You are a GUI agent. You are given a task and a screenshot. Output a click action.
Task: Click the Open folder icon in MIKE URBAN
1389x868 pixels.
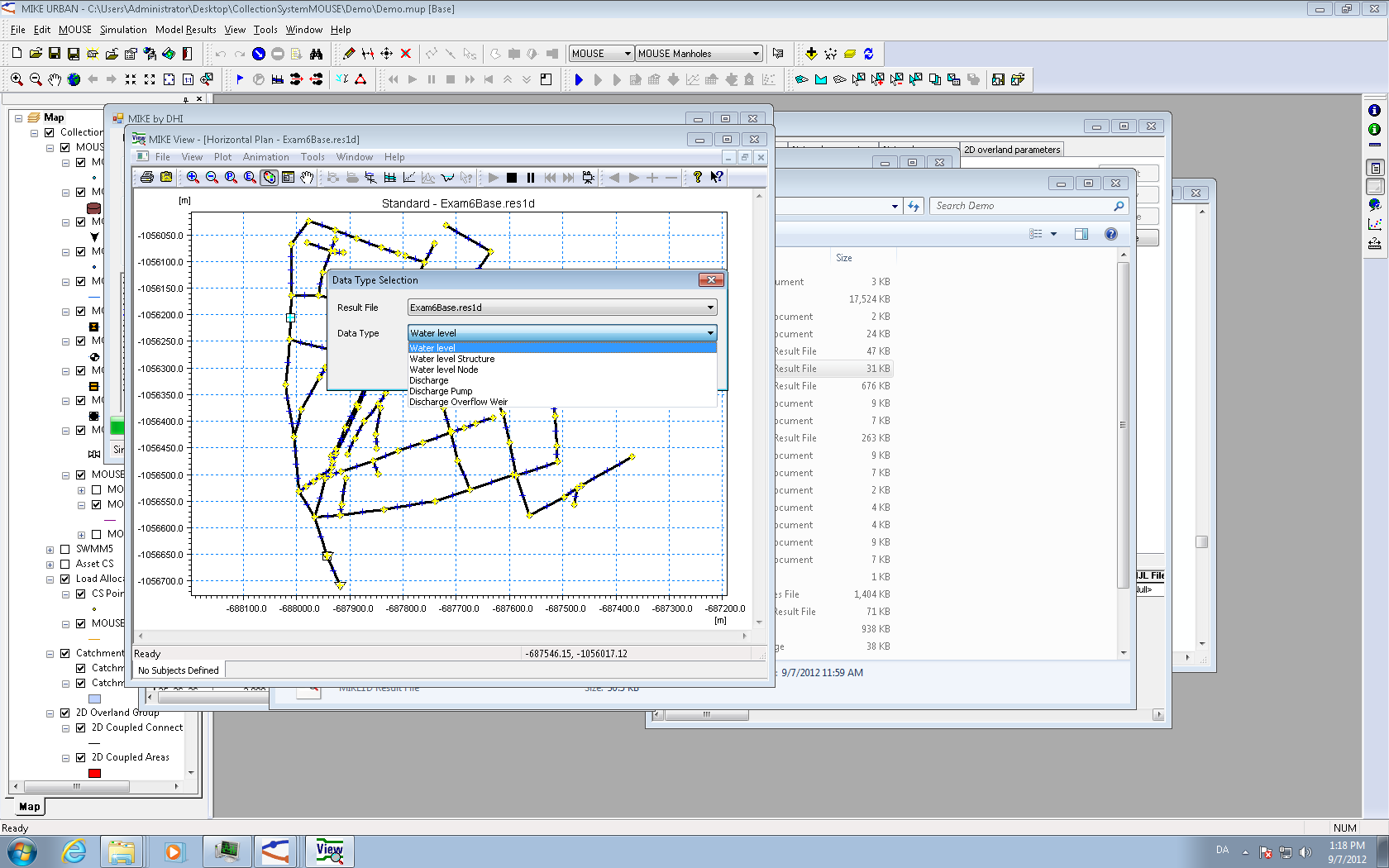tap(36, 54)
